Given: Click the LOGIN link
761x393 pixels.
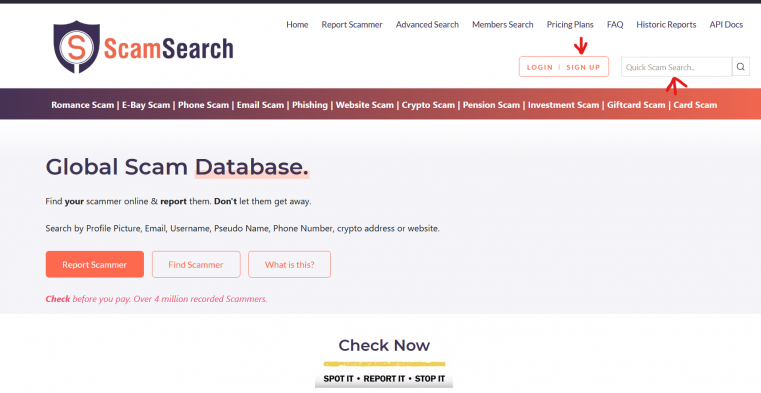Looking at the screenshot, I should (x=540, y=67).
